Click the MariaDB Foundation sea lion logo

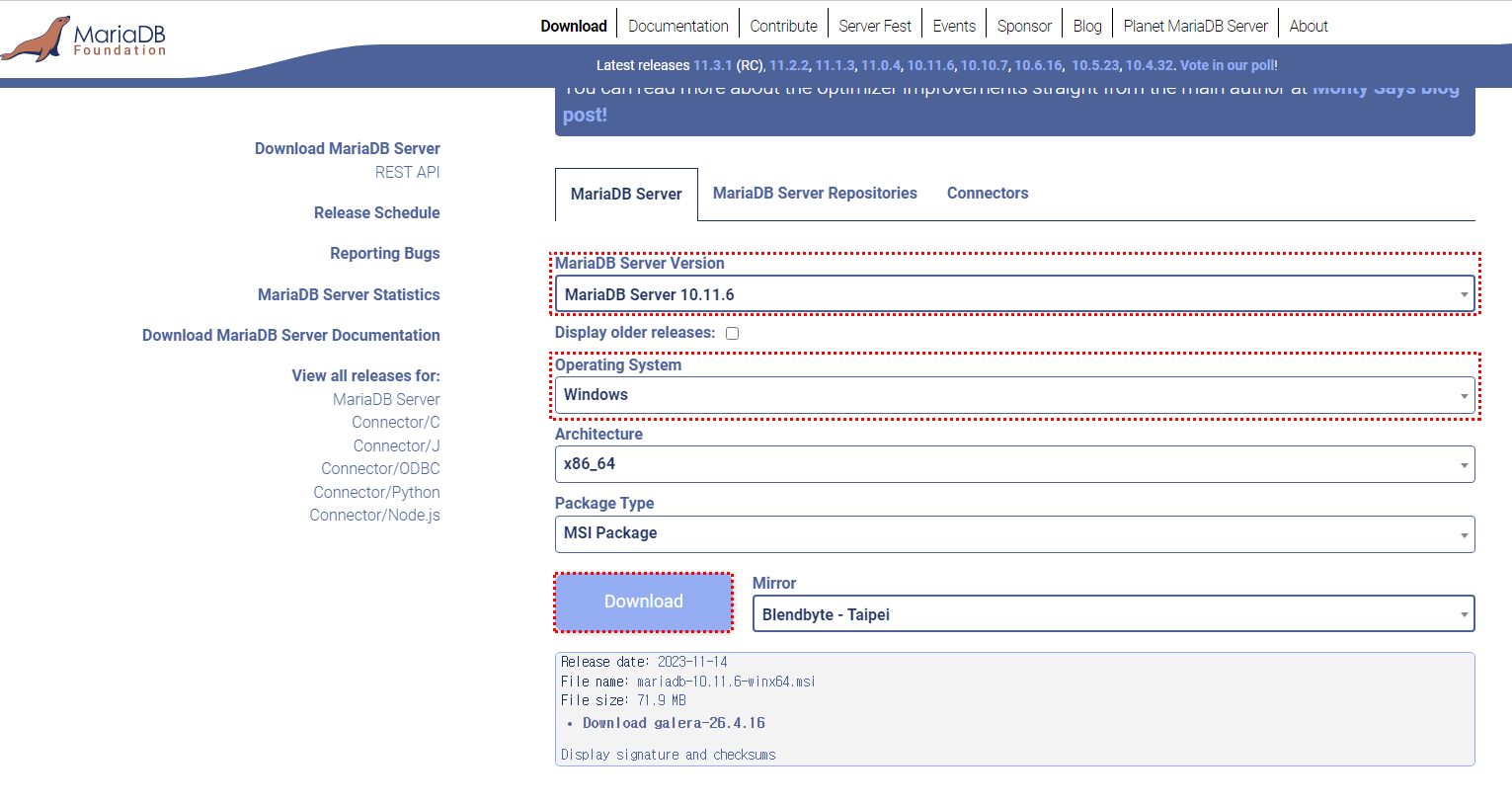click(83, 39)
